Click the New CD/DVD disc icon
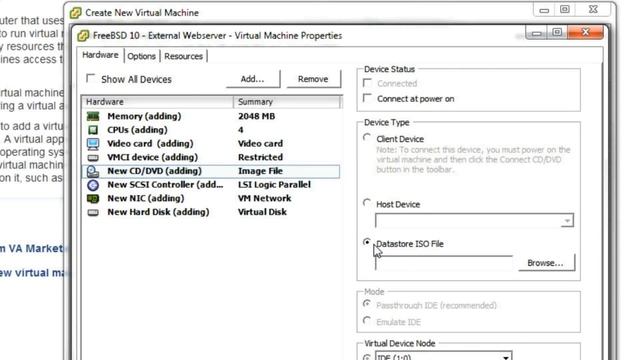This screenshot has width=640, height=360. [x=93, y=171]
